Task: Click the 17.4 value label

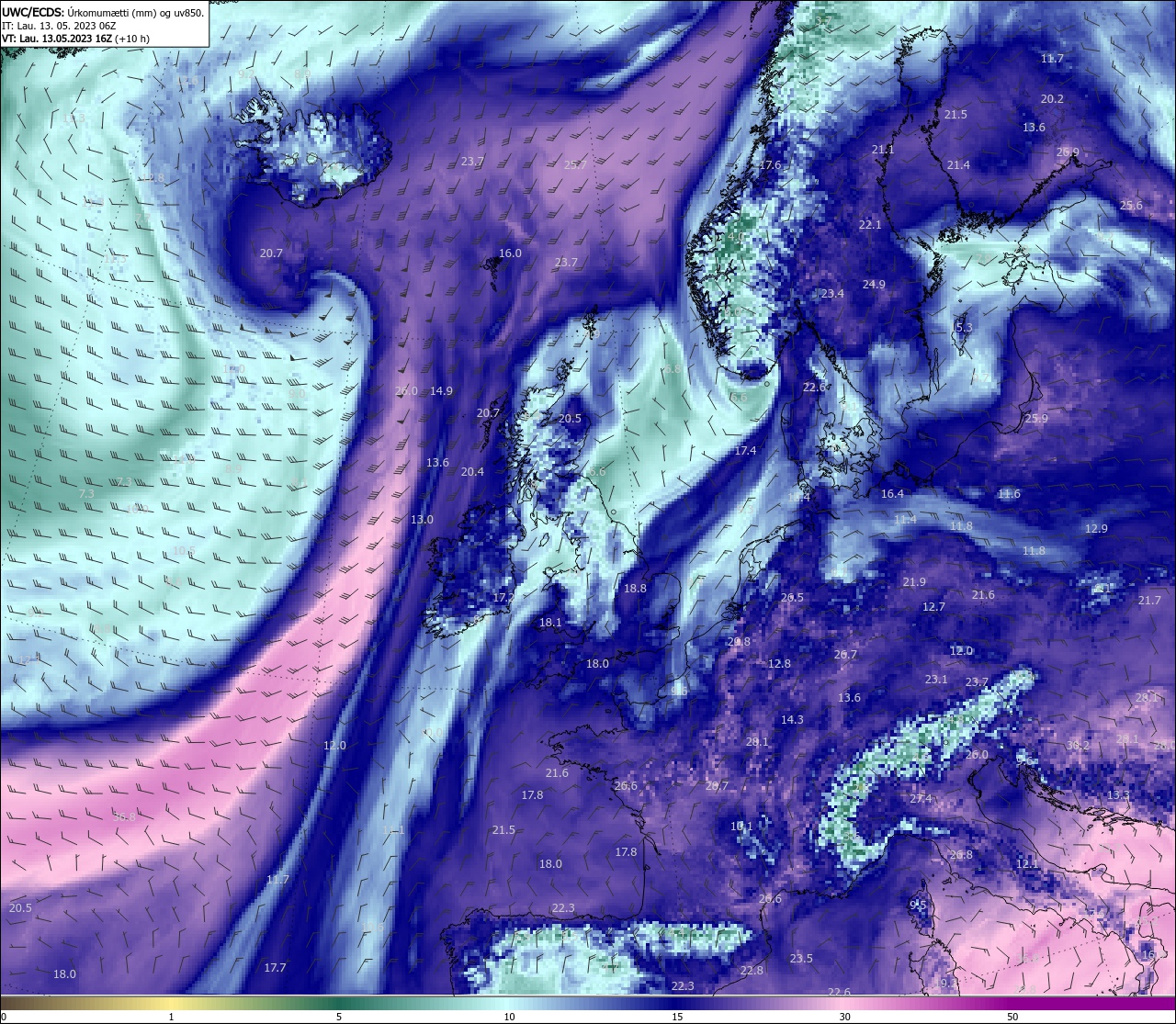Action: 745,451
